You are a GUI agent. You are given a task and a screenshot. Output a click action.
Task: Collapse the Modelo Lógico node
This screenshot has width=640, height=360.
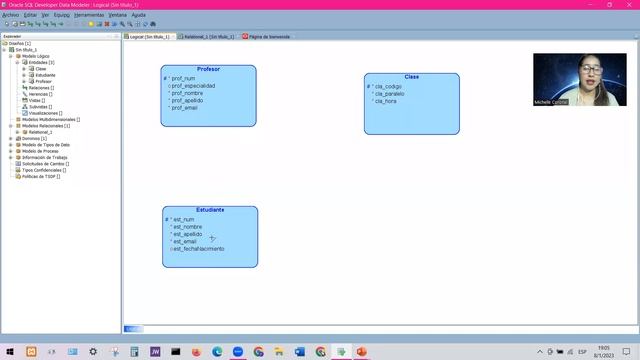(x=11, y=56)
